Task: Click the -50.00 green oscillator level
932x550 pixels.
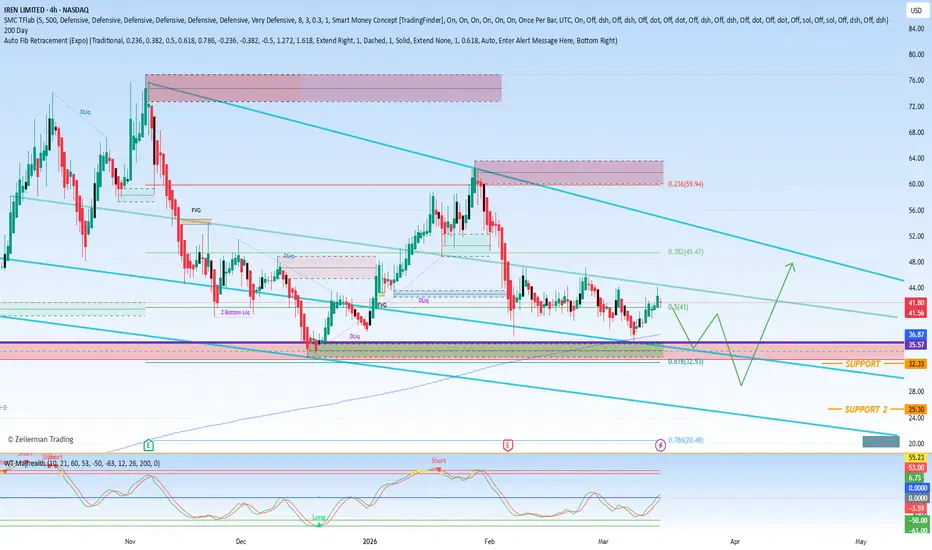Action: pyautogui.click(x=916, y=520)
